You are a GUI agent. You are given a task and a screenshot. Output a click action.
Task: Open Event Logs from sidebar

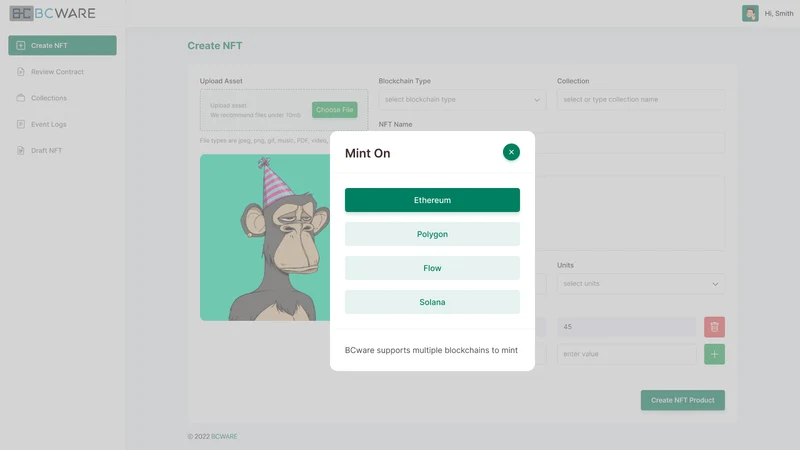[48, 124]
